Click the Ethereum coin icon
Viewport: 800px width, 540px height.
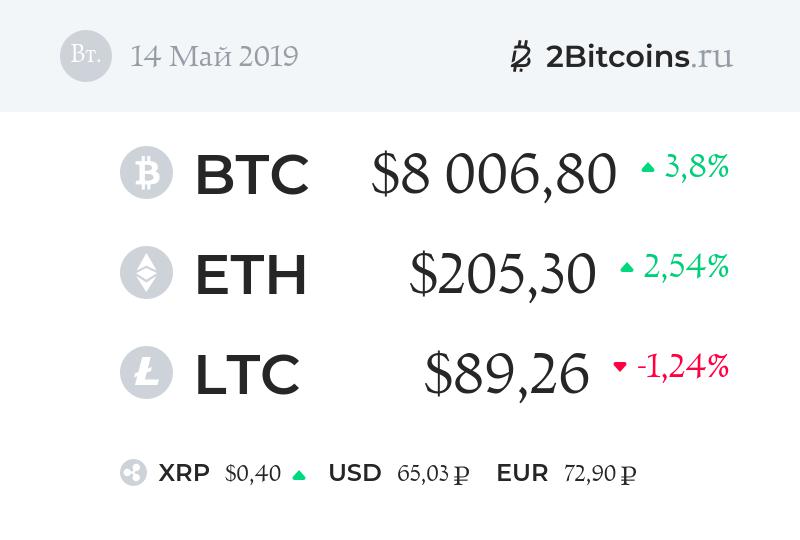pos(146,273)
